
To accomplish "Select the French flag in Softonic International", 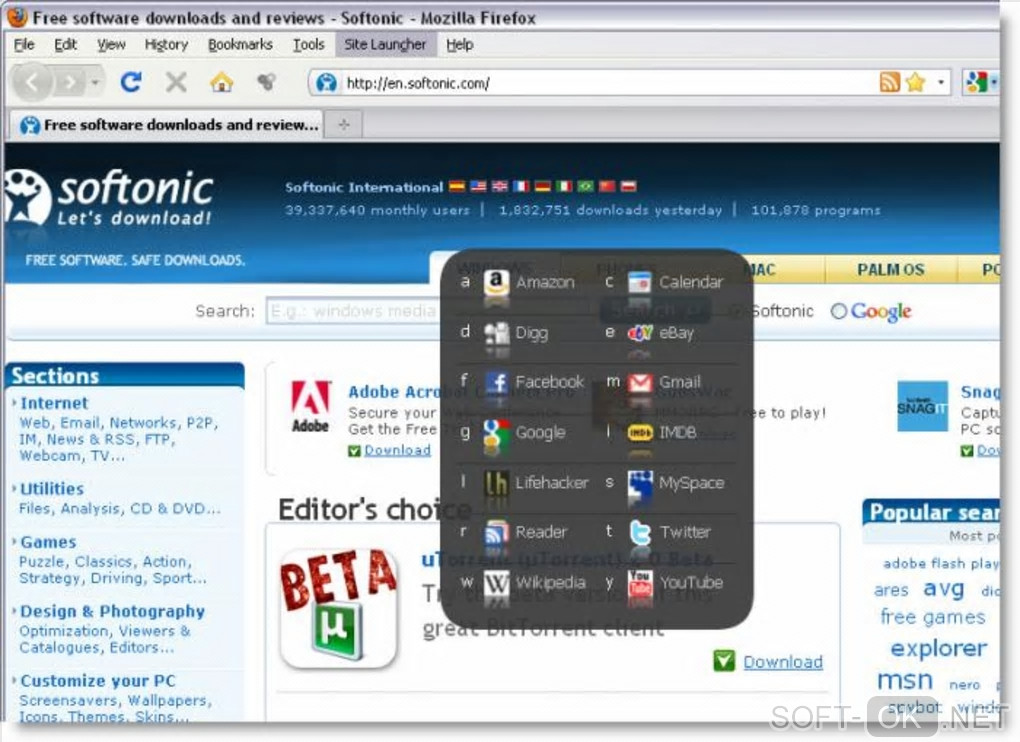I will (522, 187).
